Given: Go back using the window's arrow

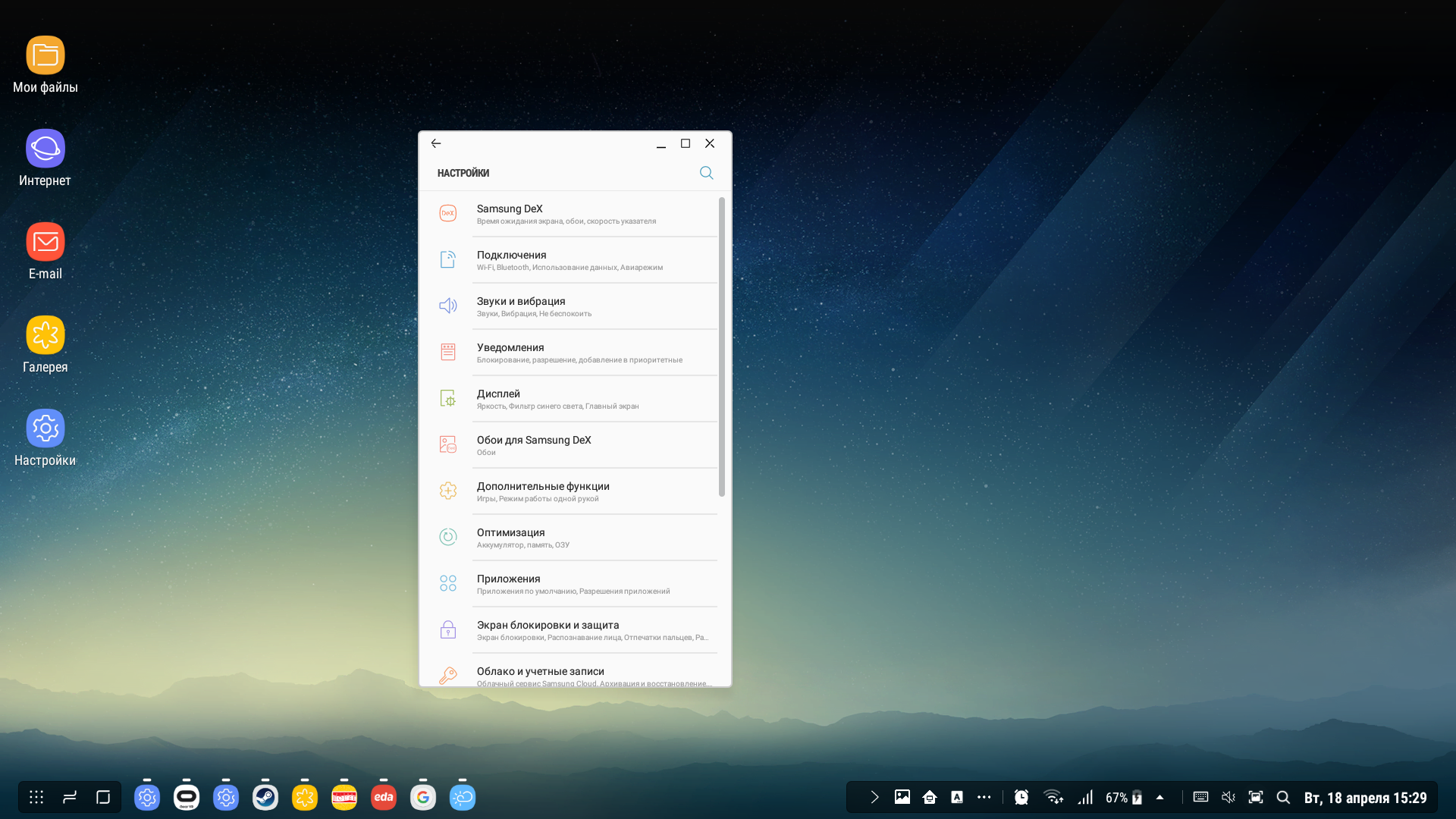Looking at the screenshot, I should click(x=436, y=143).
